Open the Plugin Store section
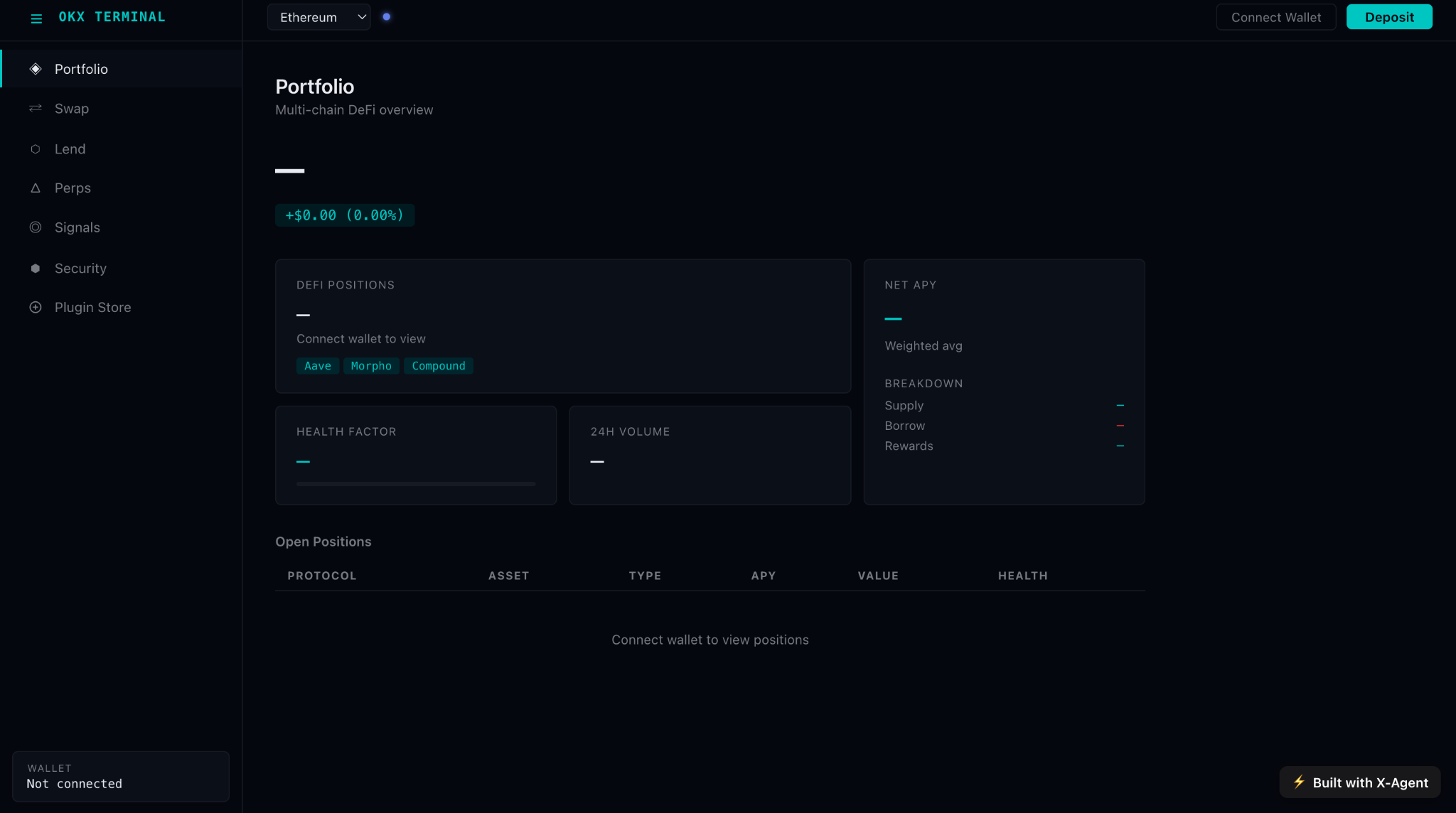 point(121,308)
